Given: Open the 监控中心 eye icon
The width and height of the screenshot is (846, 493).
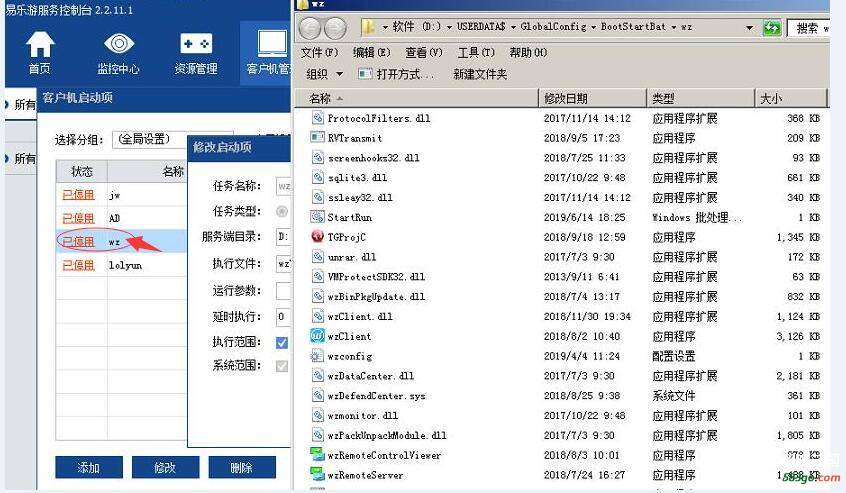Looking at the screenshot, I should 119,44.
